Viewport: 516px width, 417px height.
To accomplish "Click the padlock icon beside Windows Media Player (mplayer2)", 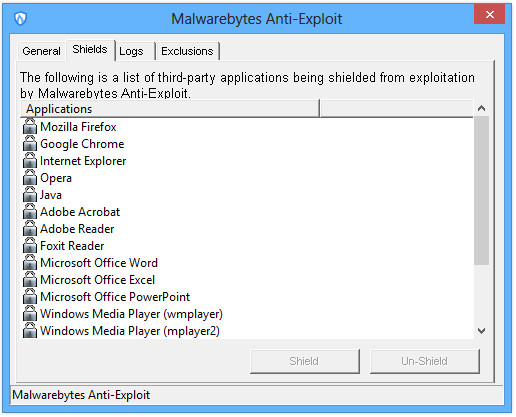I will [30, 331].
